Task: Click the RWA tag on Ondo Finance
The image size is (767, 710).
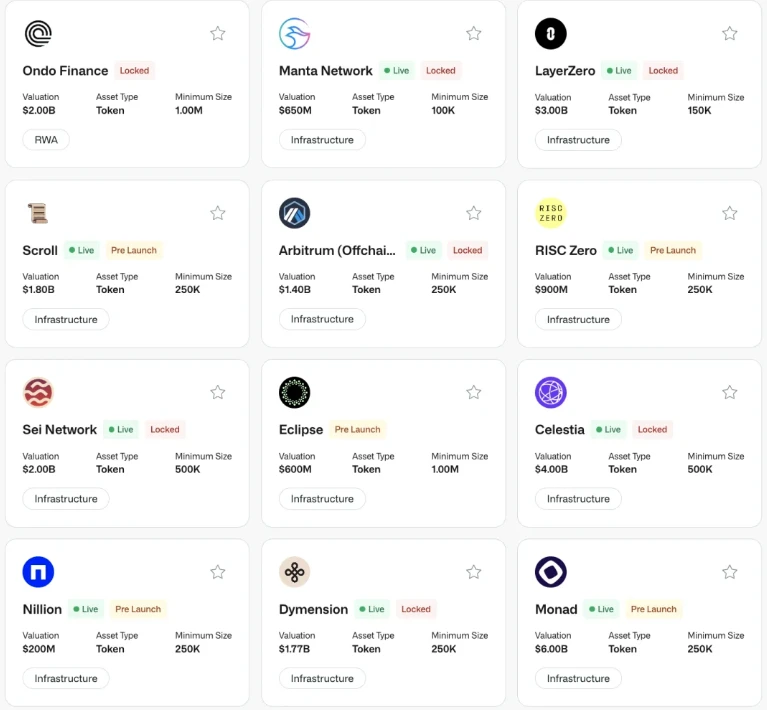Action: click(x=46, y=140)
